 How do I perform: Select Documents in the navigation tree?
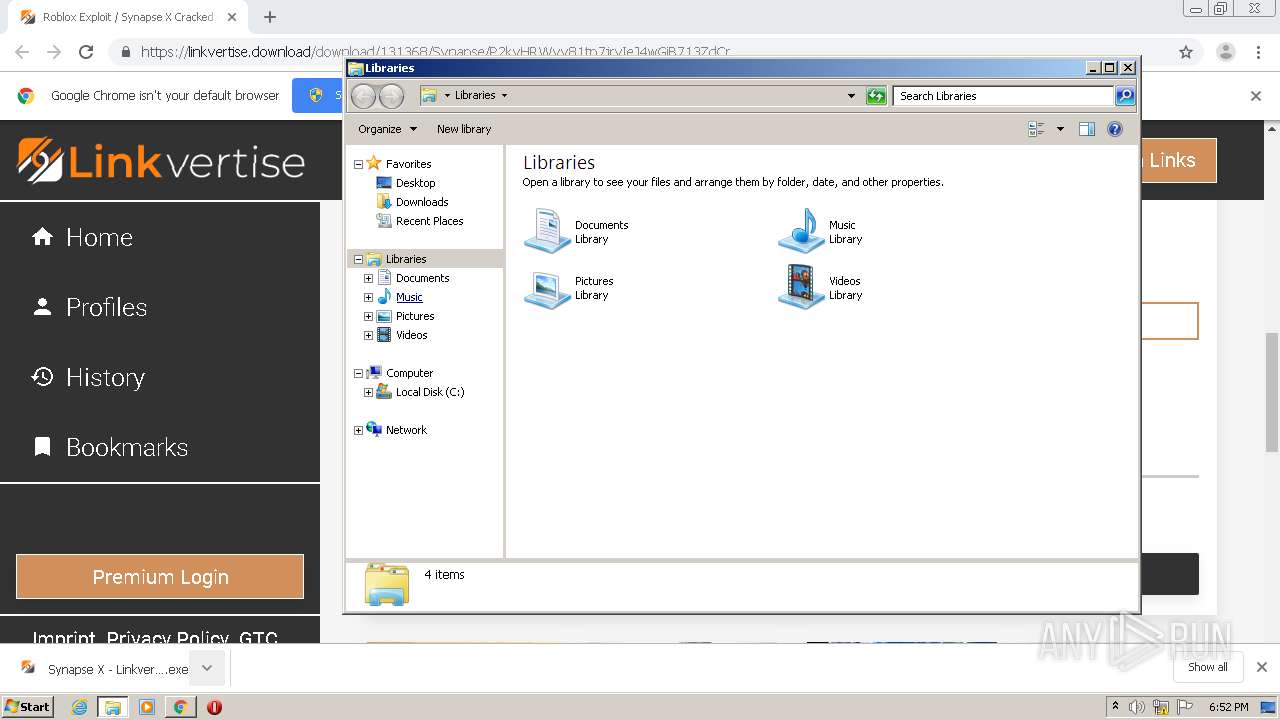422,278
